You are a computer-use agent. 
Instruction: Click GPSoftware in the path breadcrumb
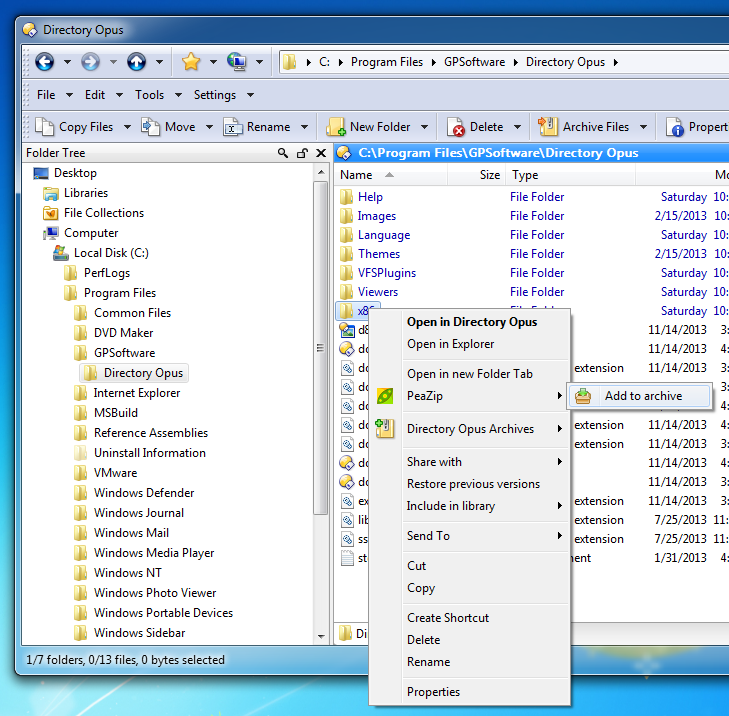pos(474,62)
